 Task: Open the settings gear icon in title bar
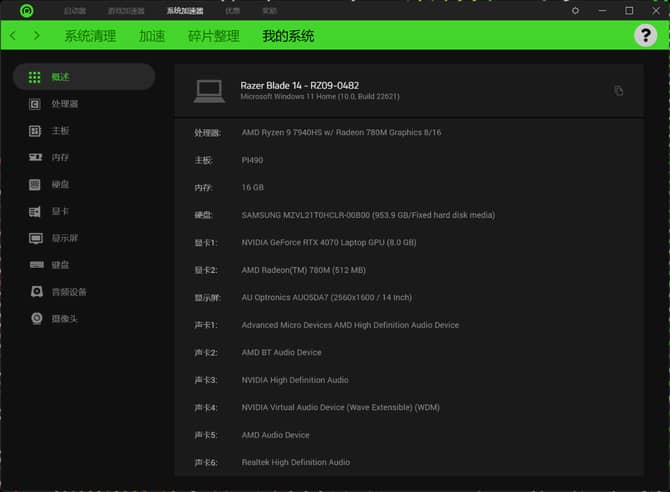[x=575, y=11]
